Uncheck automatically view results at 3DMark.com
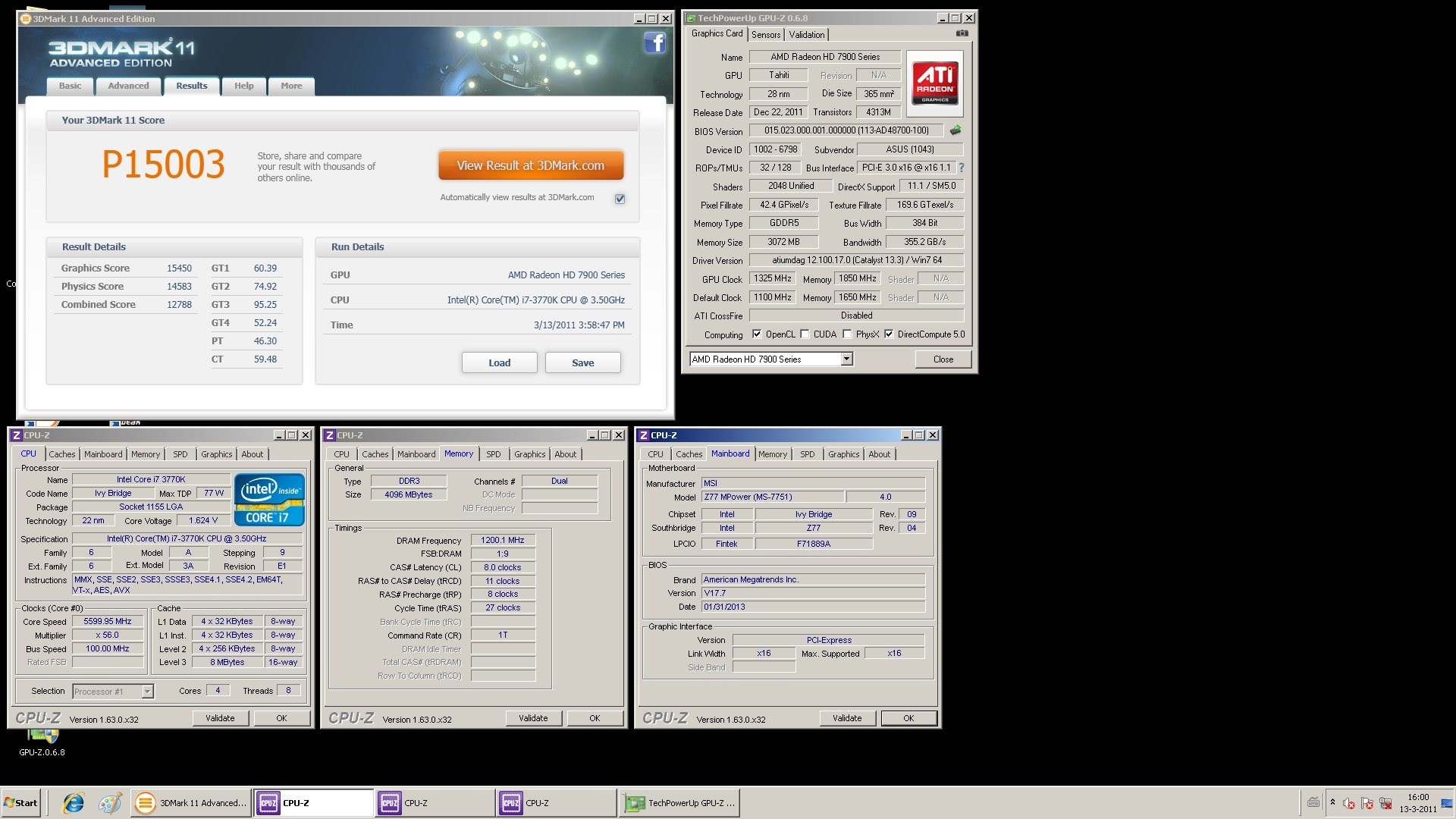This screenshot has height=819, width=1456. tap(620, 199)
